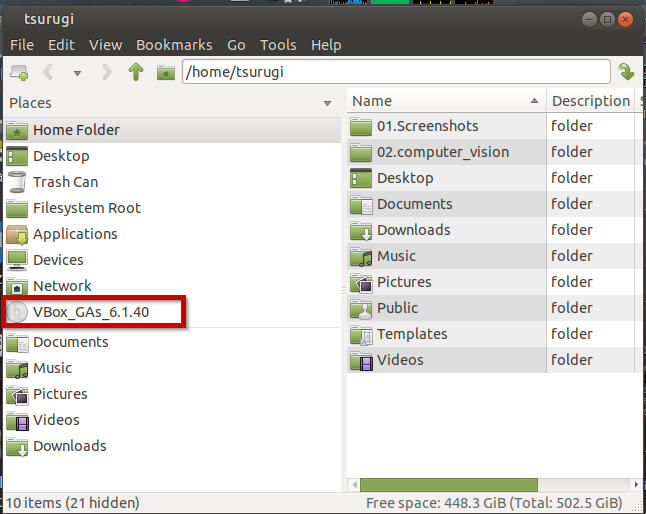
Task: Open the Places side pane dropdown
Action: [328, 103]
